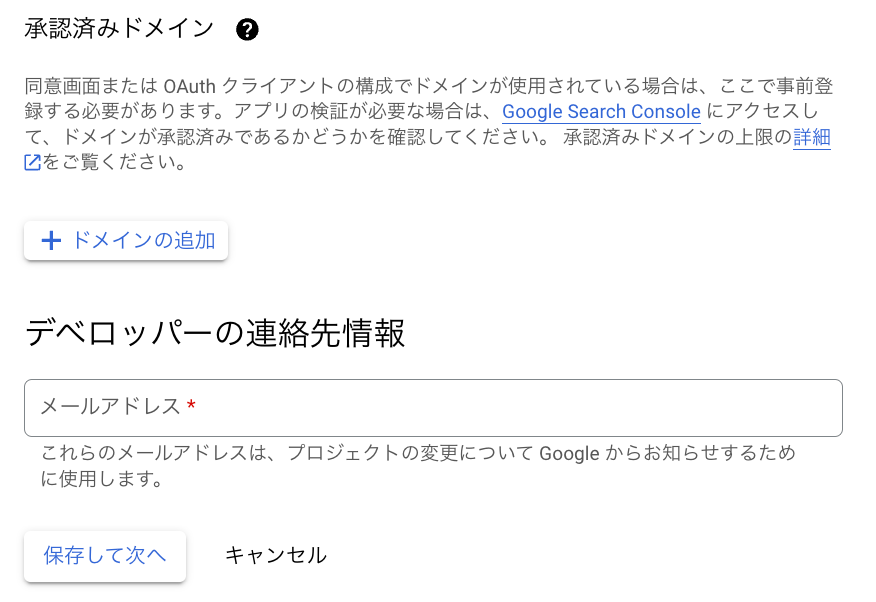The image size is (876, 602).
Task: Click the デベロッパーの連絡先情報 heading
Action: (x=215, y=333)
